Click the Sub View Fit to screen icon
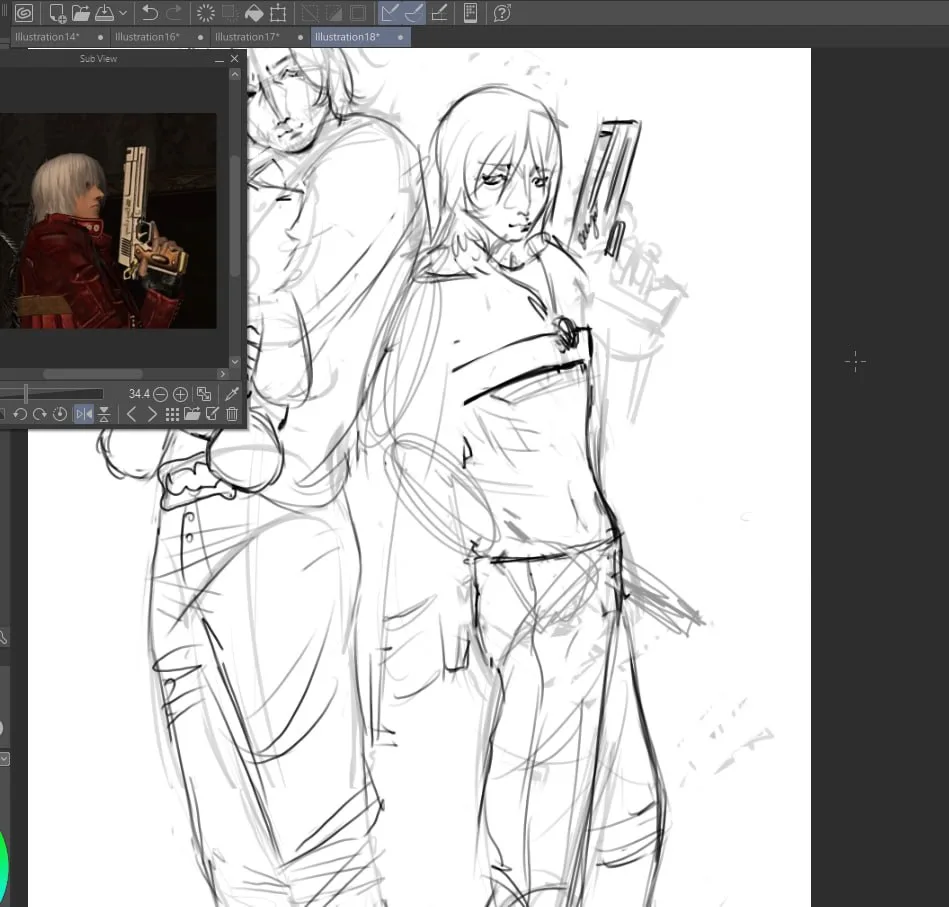949x907 pixels. tap(205, 395)
